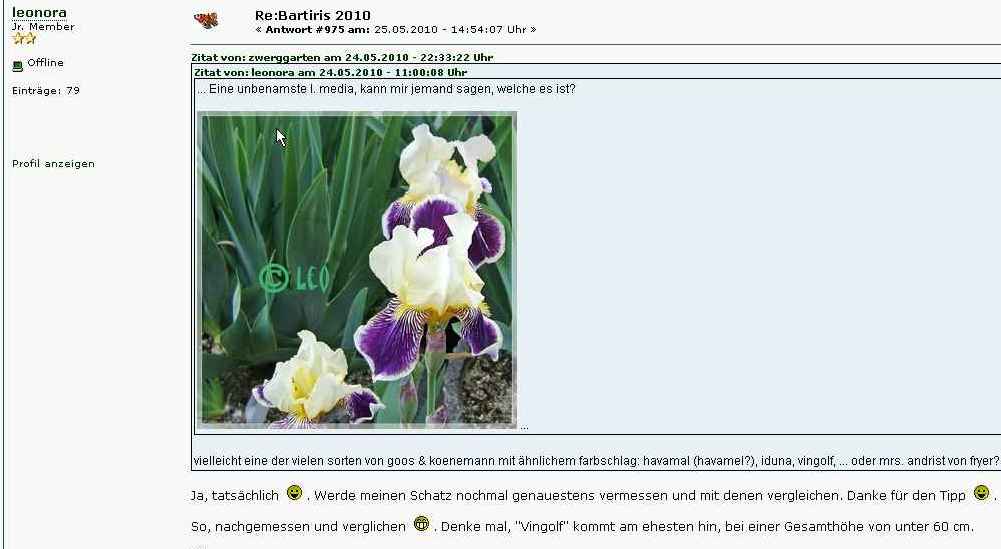Screen dimensions: 1001x549
Task: Click the smiley after "Ja, tatsächlich"
Action: (x=294, y=493)
